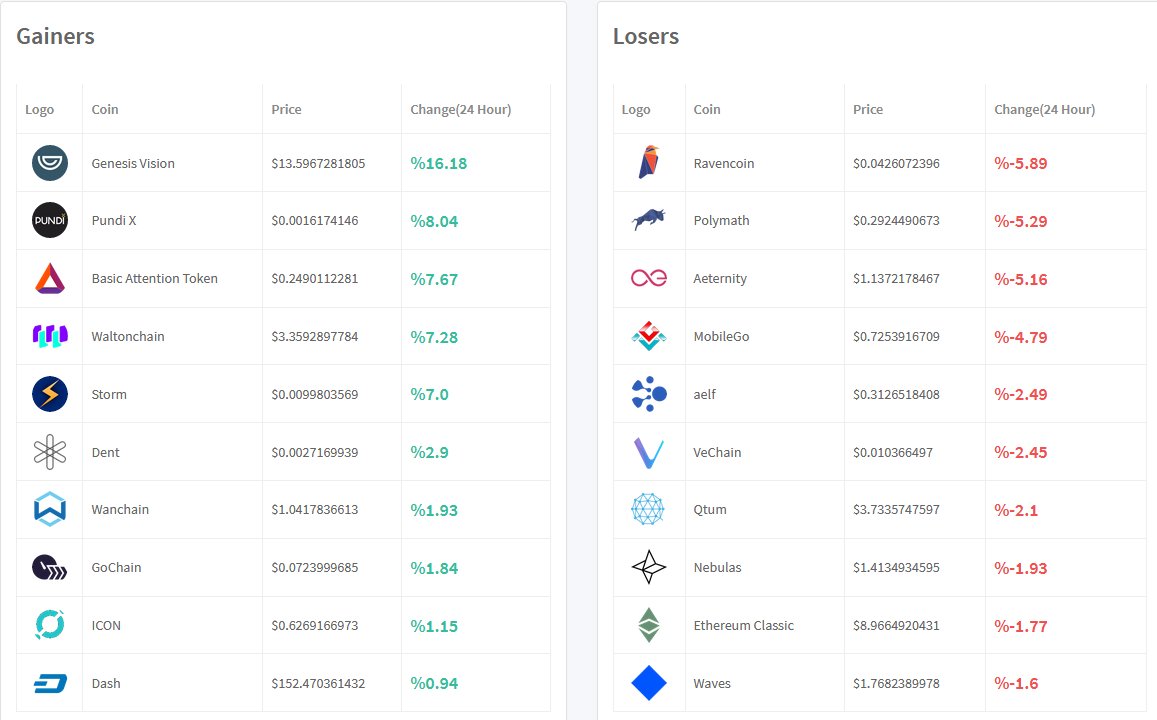This screenshot has height=720, width=1157.
Task: Click the ICON coin logo
Action: pos(50,625)
